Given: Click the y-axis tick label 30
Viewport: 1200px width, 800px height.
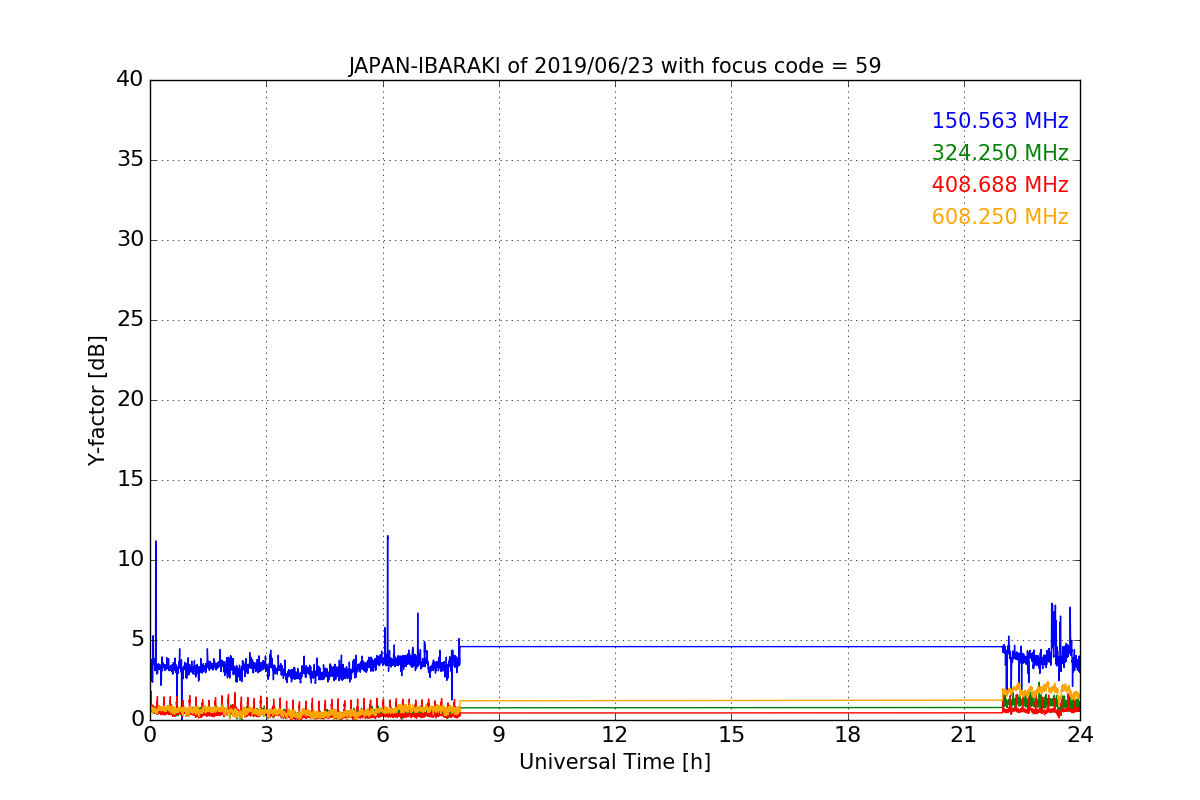Looking at the screenshot, I should [130, 239].
